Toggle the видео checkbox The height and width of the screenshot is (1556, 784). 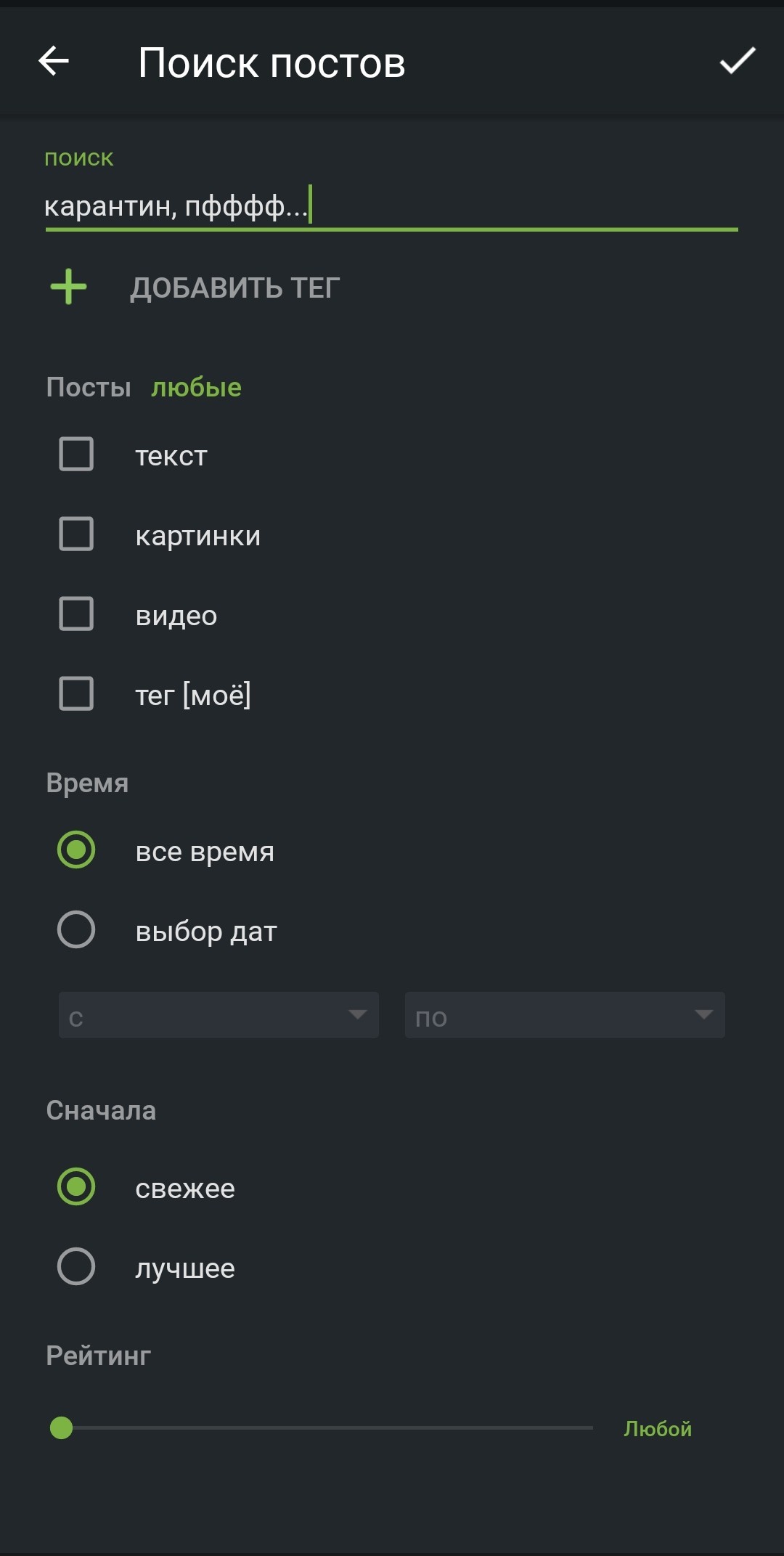[x=76, y=614]
